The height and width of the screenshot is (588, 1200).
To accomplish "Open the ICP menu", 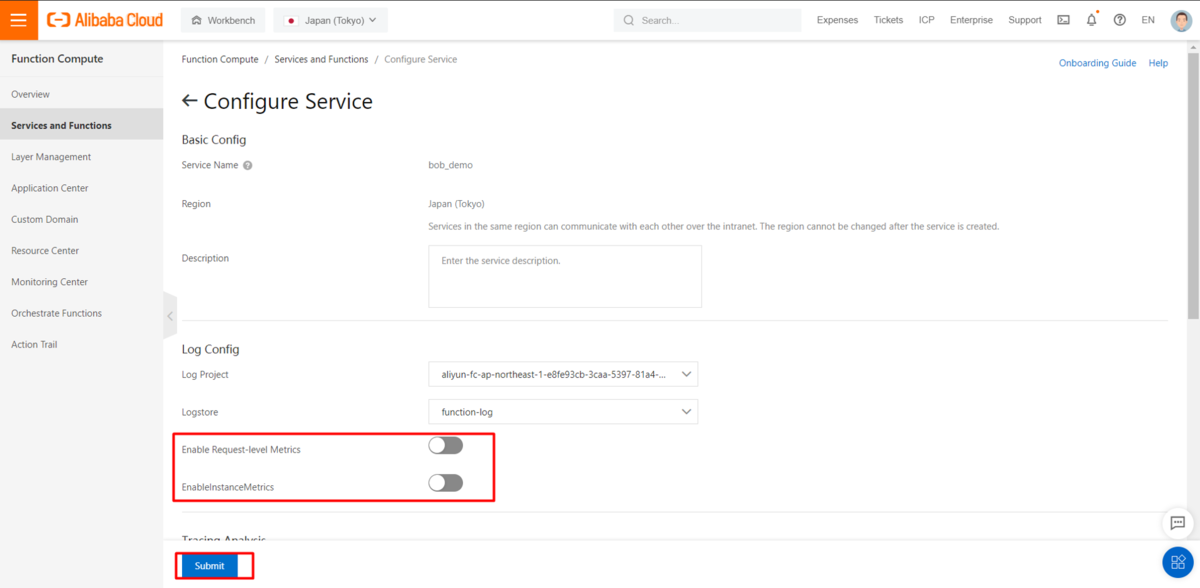I will [927, 20].
